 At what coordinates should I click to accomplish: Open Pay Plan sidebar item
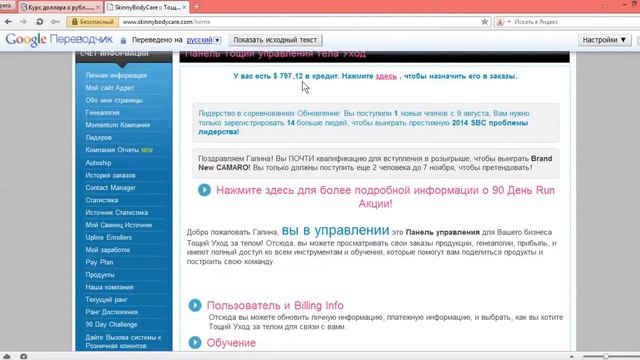point(99,262)
